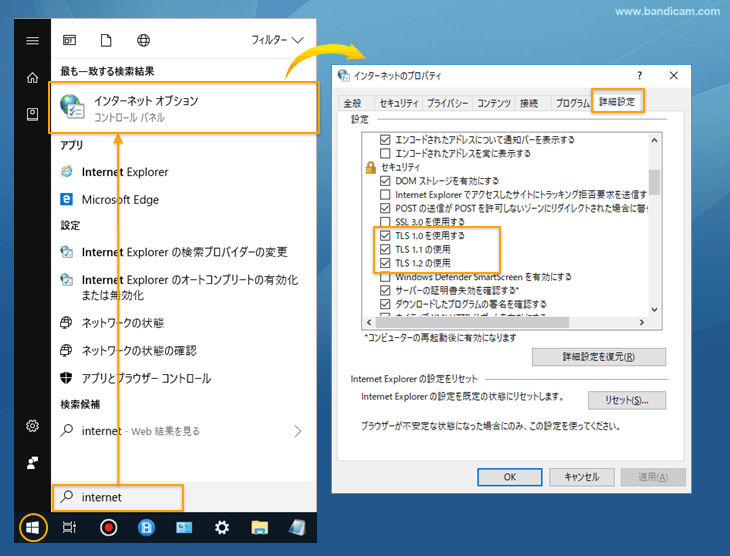The height and width of the screenshot is (556, 730).
Task: Enable the SSL 3.0 checkbox
Action: click(x=386, y=221)
